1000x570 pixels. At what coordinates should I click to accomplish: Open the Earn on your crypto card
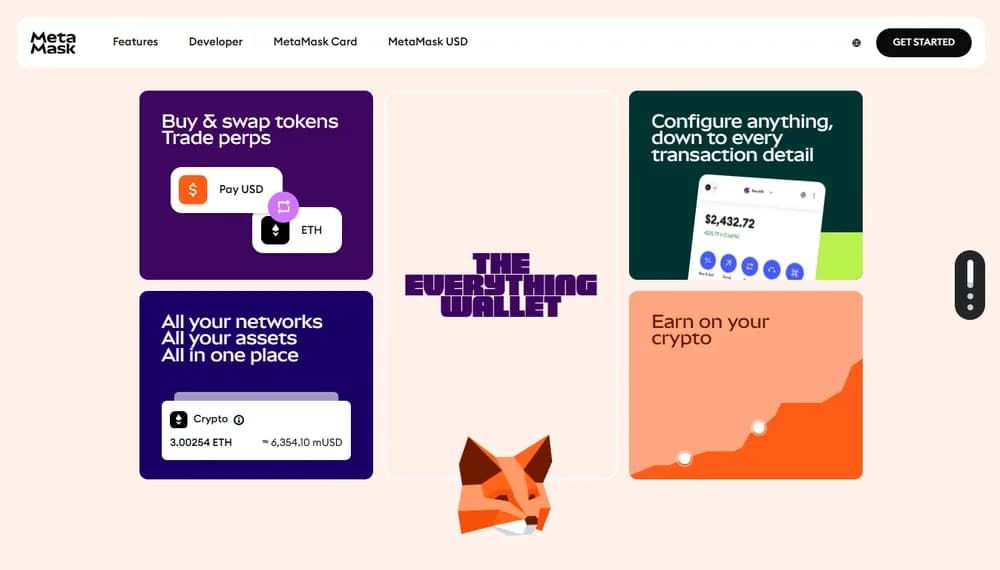746,385
